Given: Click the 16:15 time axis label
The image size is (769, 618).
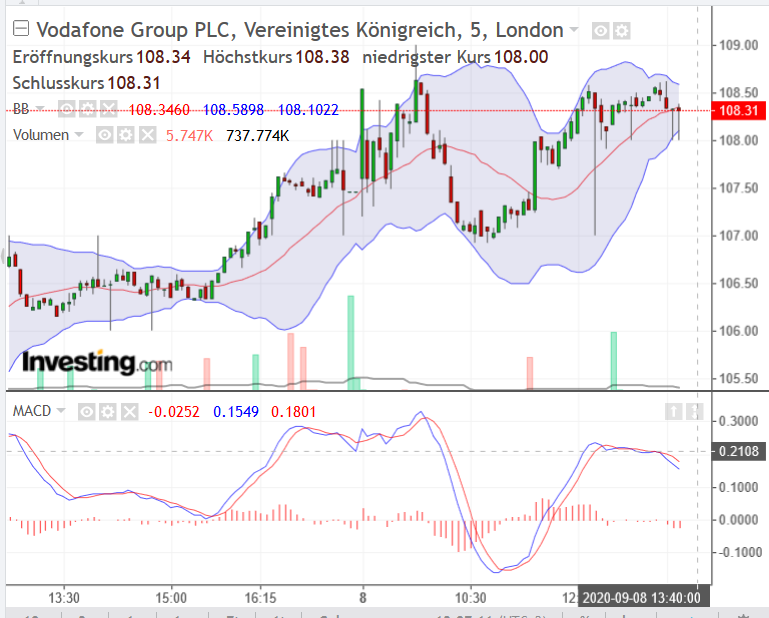Looking at the screenshot, I should (260, 598).
